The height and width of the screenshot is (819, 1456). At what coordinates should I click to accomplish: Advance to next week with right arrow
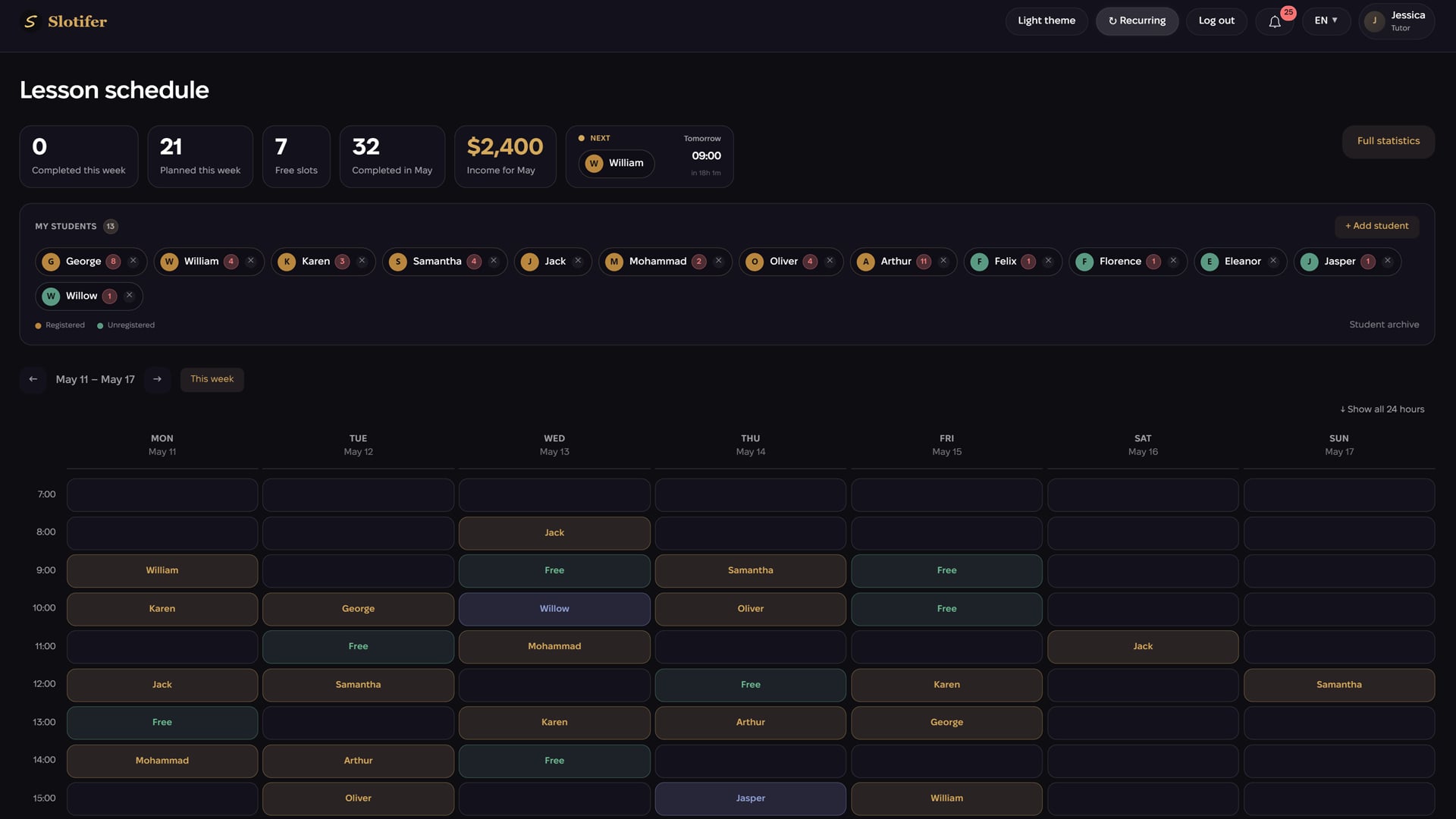pos(157,379)
